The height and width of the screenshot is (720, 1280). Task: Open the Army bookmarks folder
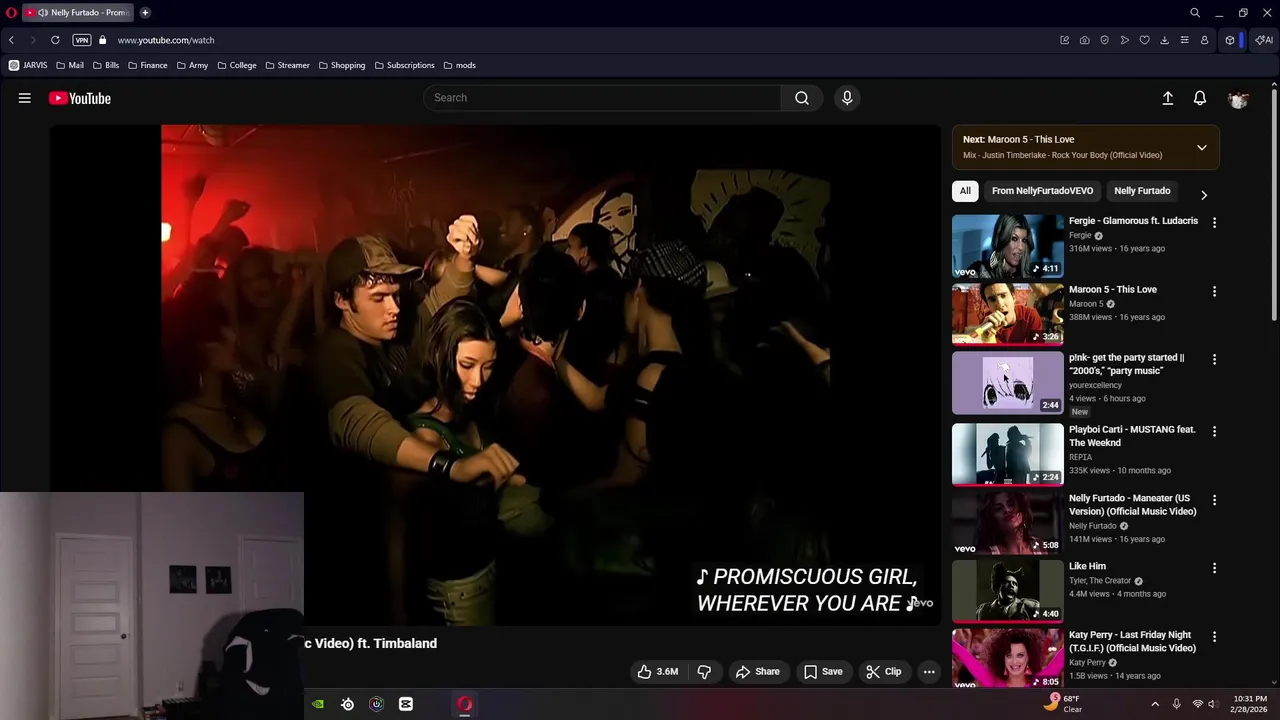(192, 65)
